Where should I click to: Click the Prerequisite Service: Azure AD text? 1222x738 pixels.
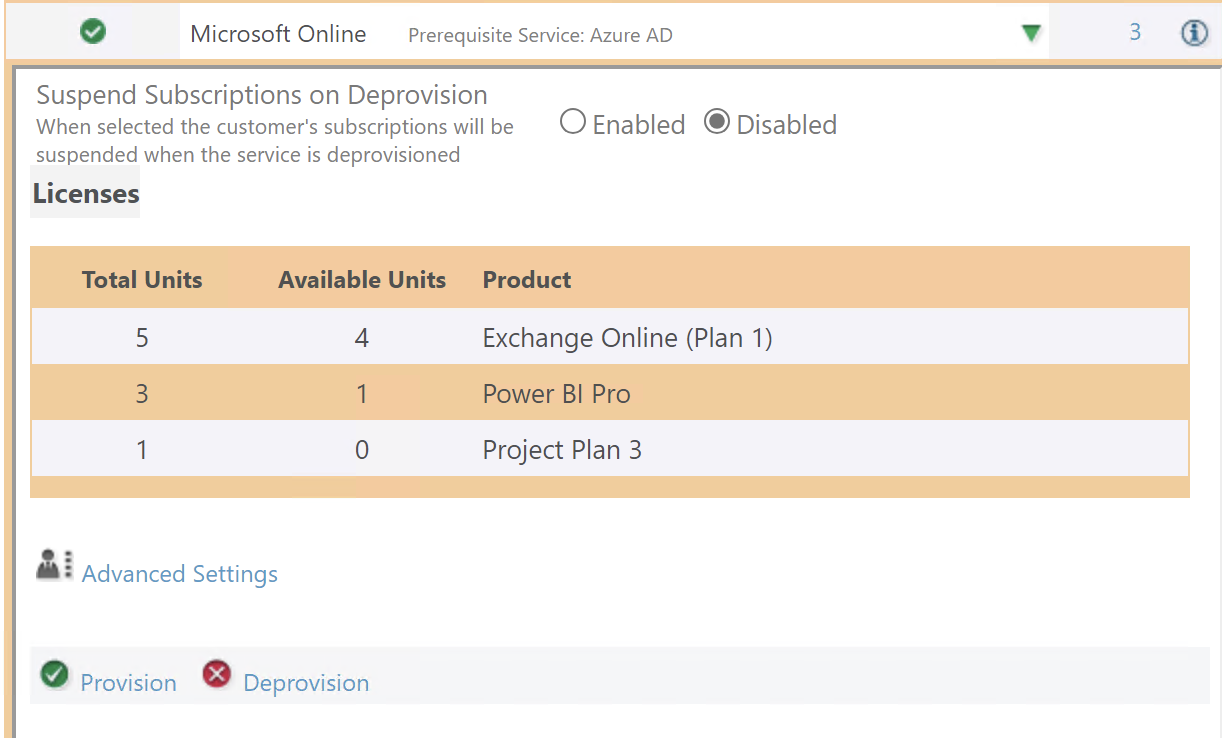coord(540,36)
